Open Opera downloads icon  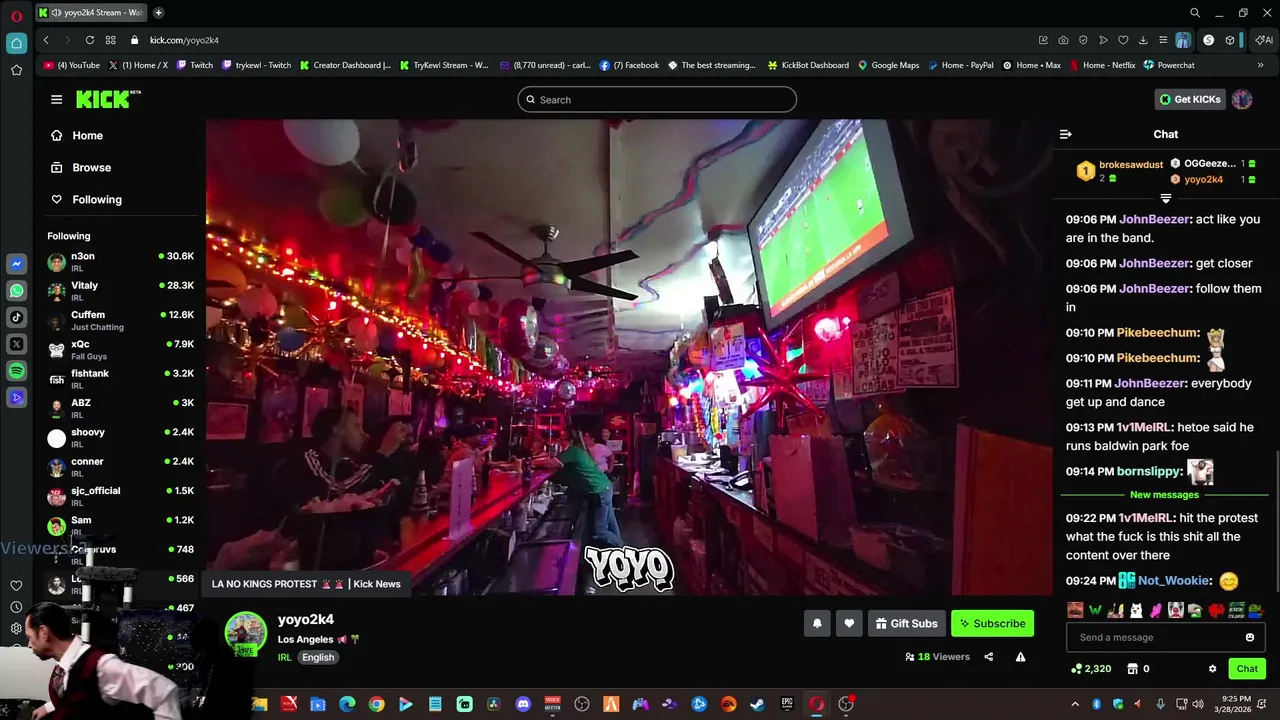(1143, 40)
